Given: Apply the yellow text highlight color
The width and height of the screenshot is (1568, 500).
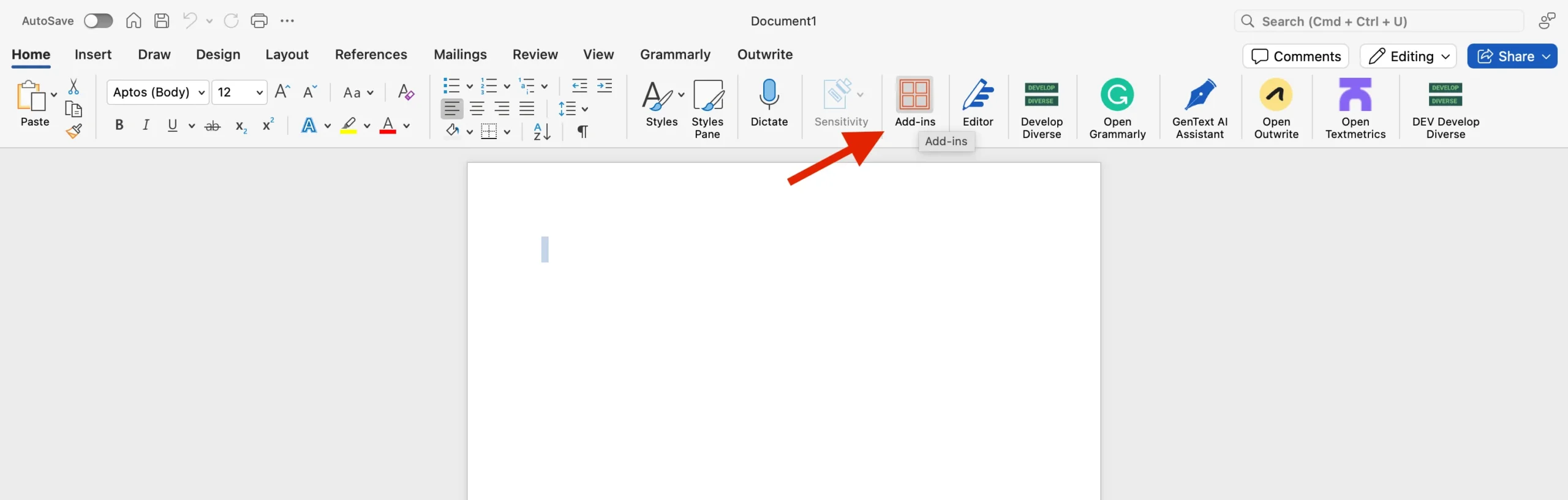Looking at the screenshot, I should [349, 126].
